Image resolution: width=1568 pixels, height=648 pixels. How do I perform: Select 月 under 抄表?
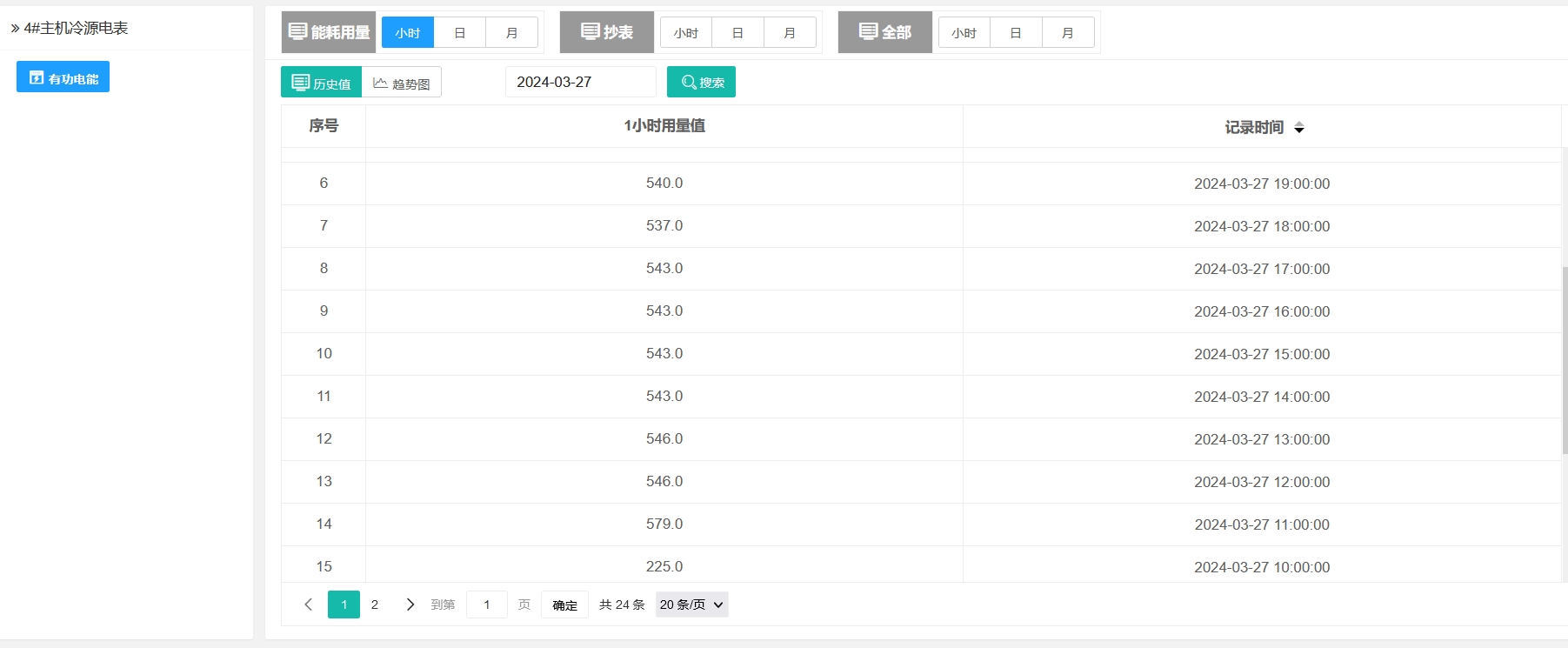pos(791,33)
